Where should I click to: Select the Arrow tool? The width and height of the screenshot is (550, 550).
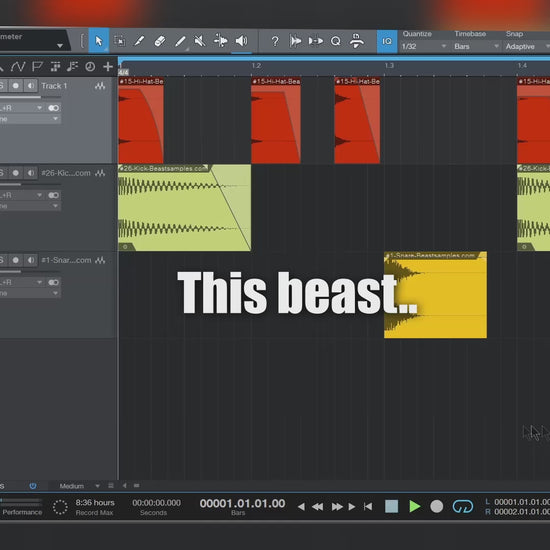(99, 41)
